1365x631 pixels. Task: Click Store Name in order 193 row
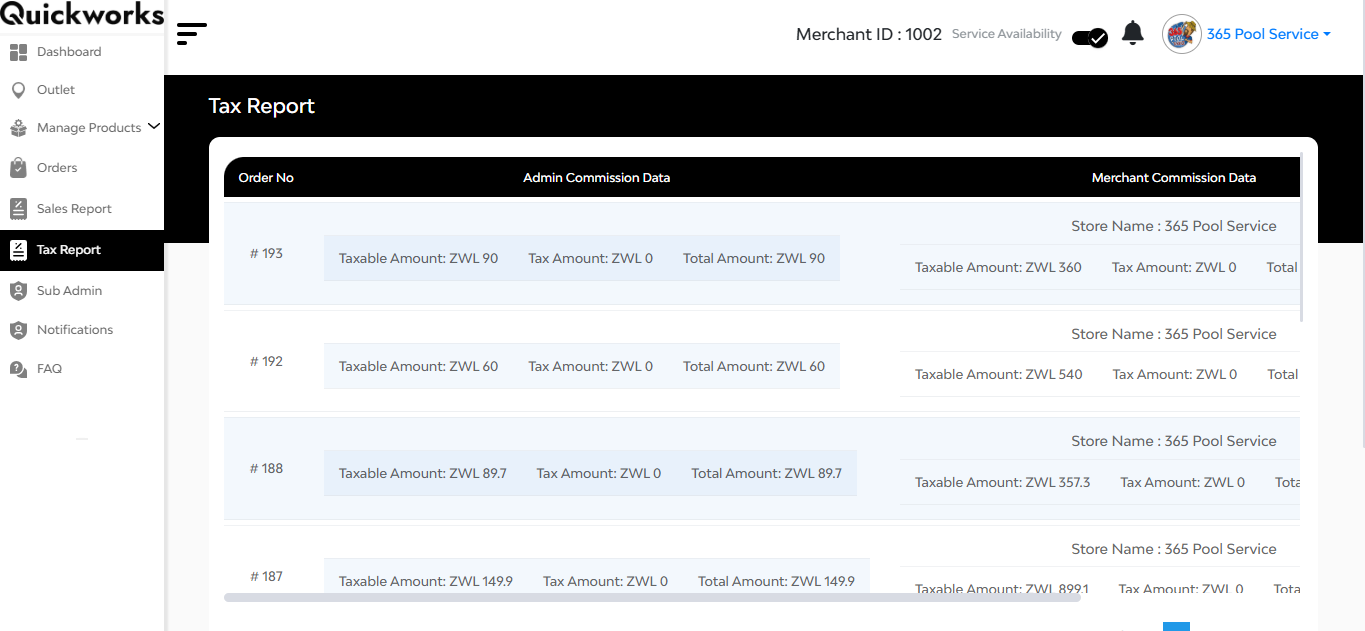(1174, 226)
